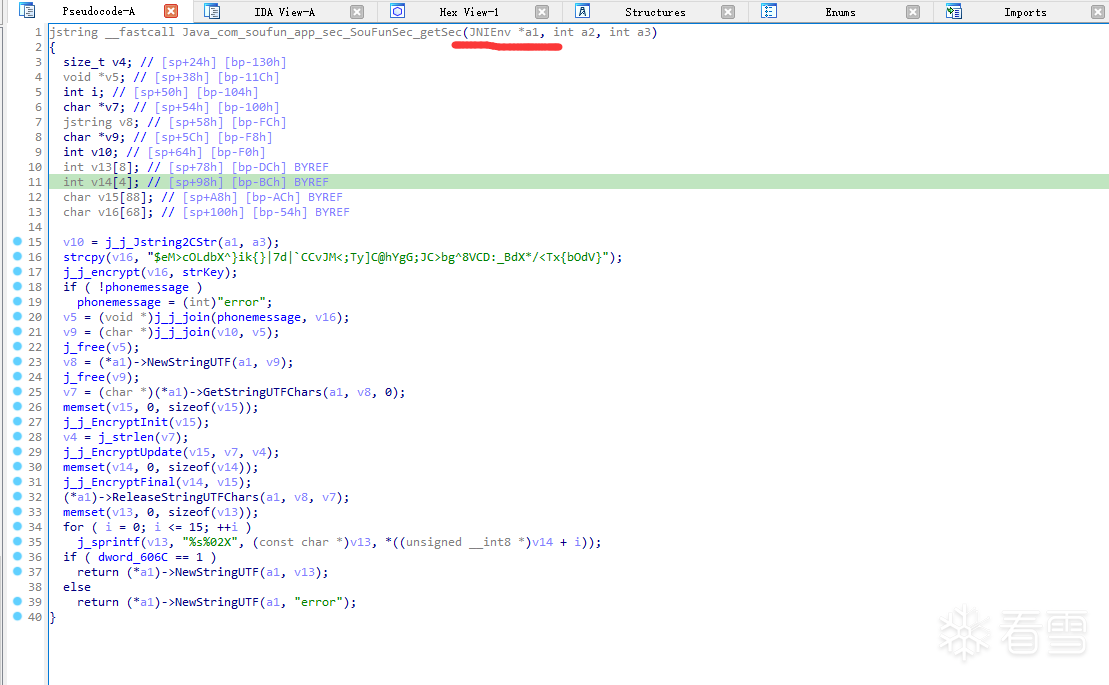Click the Enums tab icon
Screen dimensions: 1109x685
pyautogui.click(x=769, y=11)
